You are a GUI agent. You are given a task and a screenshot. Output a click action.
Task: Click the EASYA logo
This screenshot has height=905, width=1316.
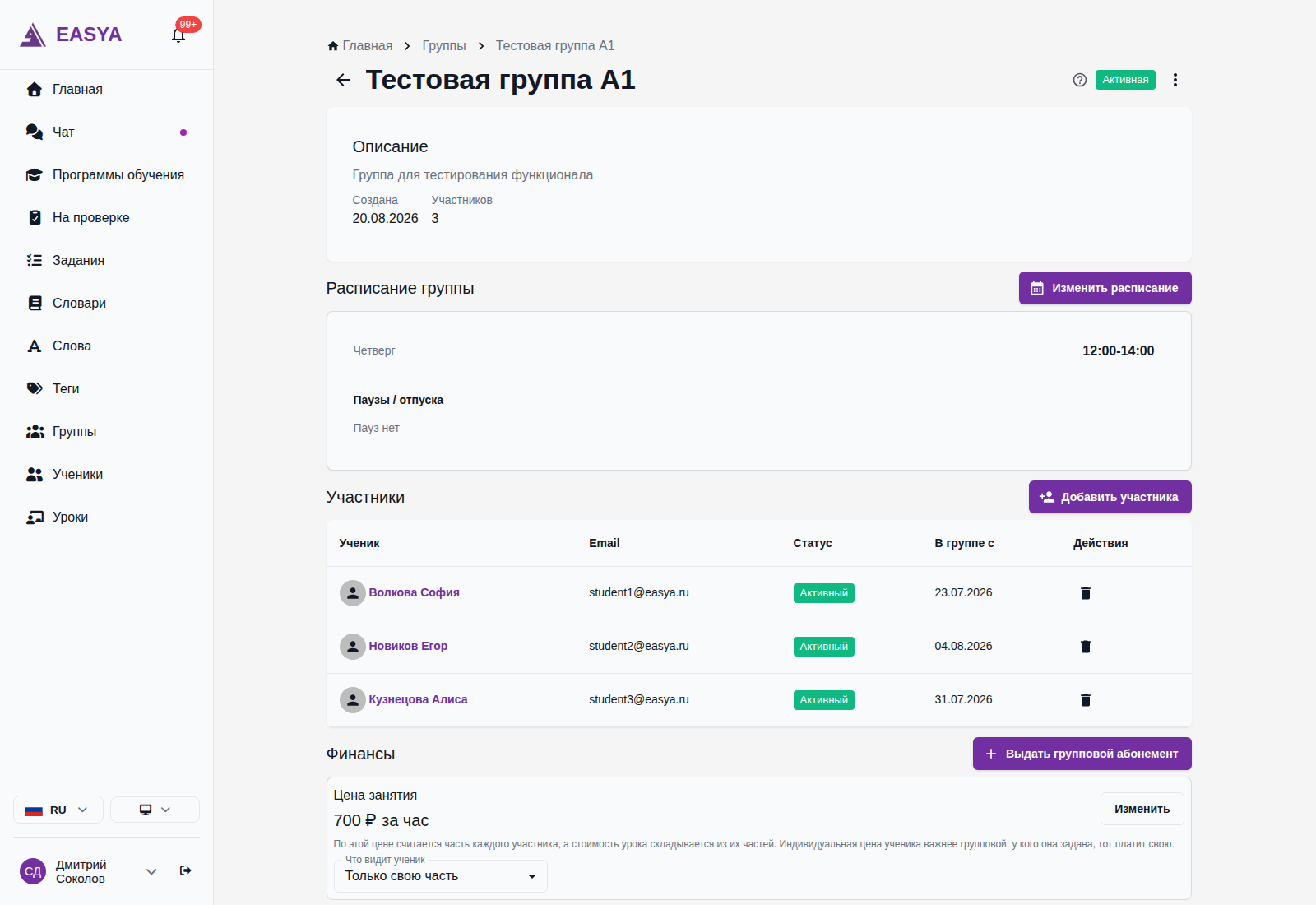(71, 35)
